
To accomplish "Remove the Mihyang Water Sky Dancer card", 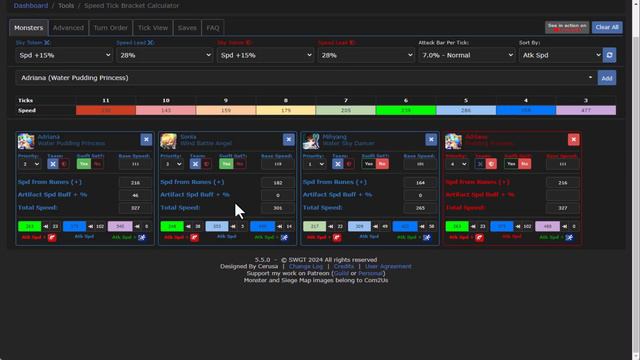I will tap(431, 140).
